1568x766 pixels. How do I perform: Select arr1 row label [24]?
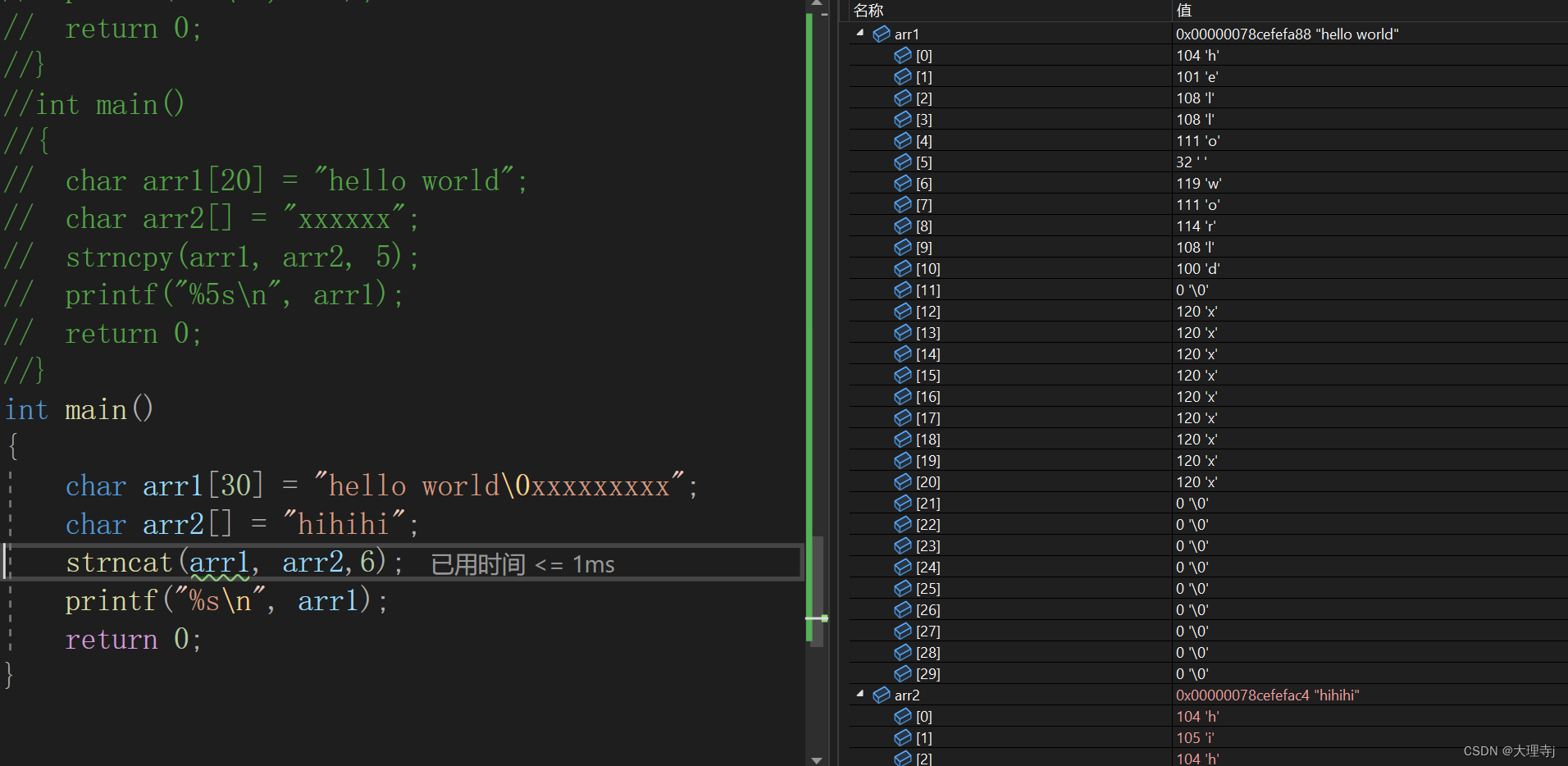(x=928, y=567)
